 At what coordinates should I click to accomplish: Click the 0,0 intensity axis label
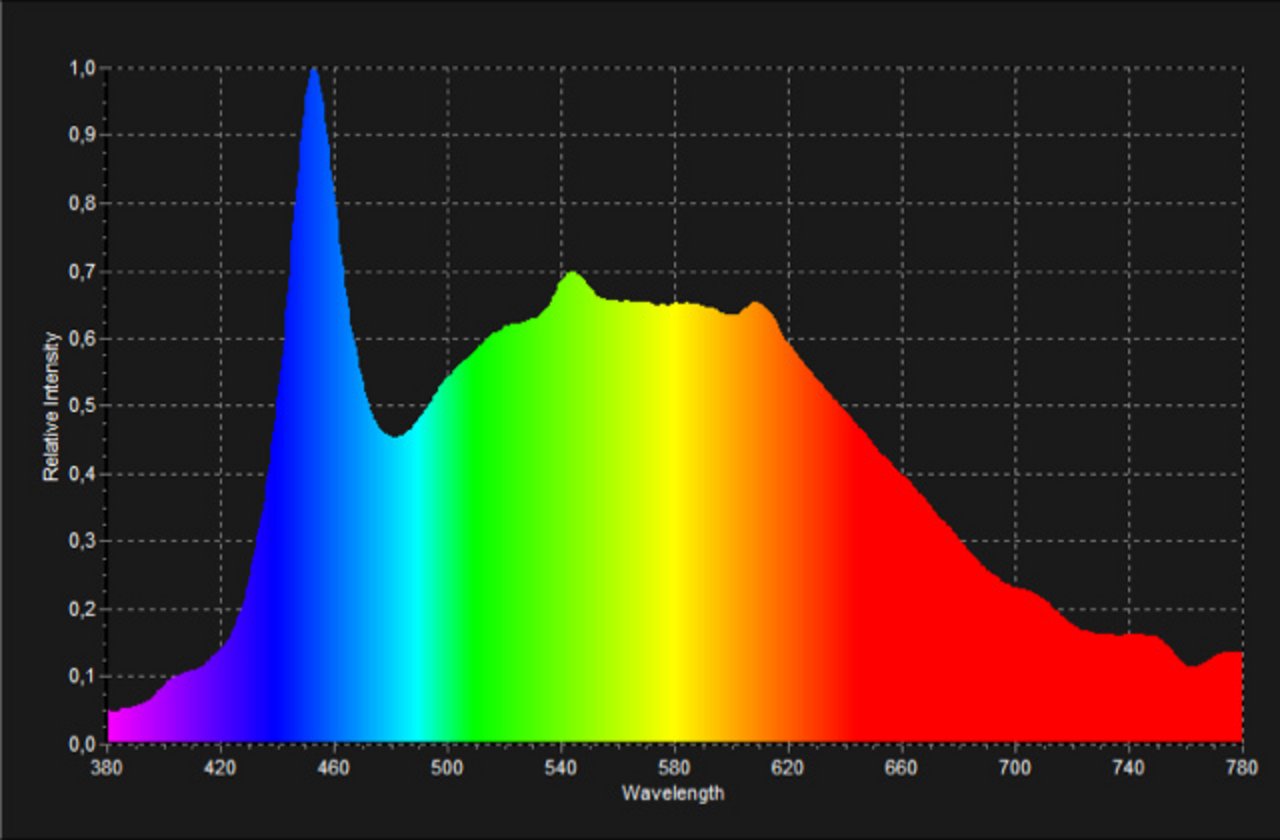(83, 744)
